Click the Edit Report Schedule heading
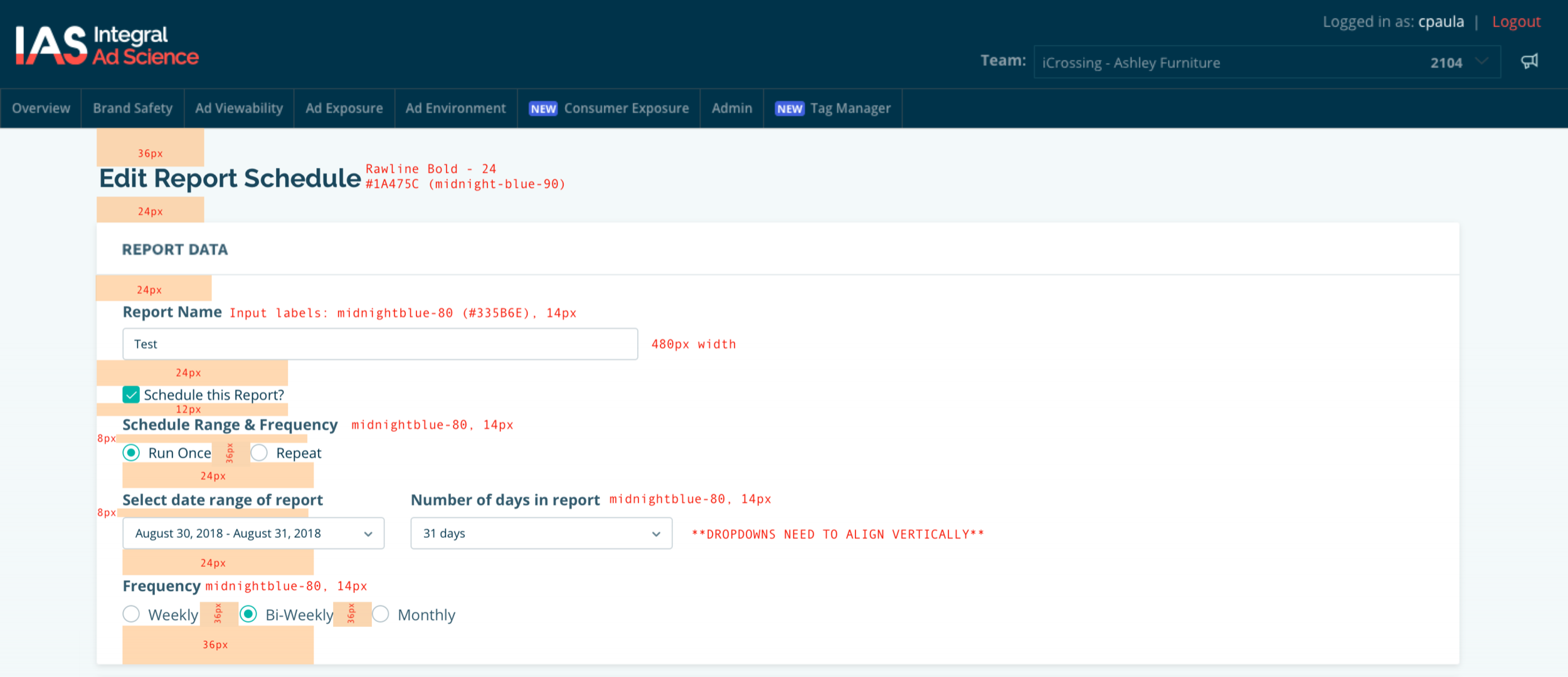Image resolution: width=1568 pixels, height=677 pixels. 230,179
